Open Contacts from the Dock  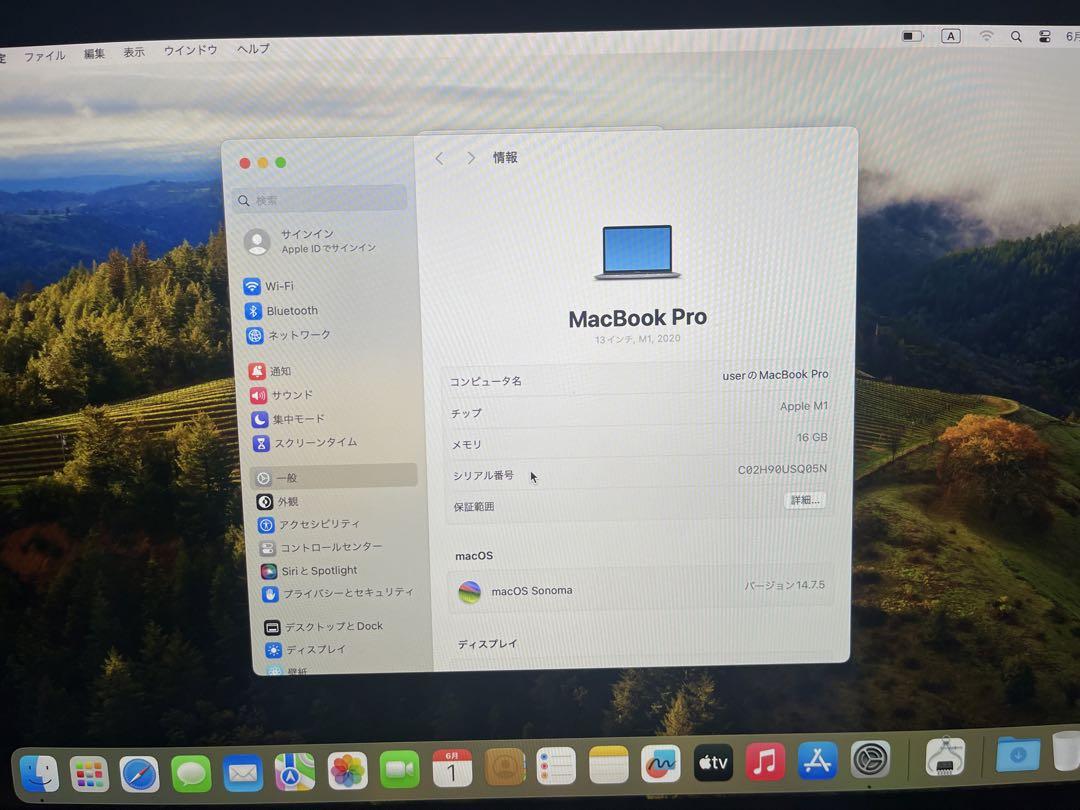(505, 767)
